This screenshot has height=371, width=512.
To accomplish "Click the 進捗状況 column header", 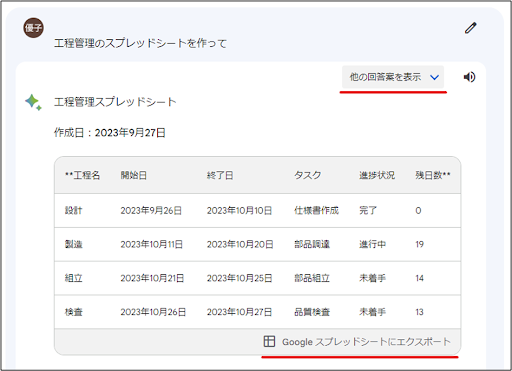I will [377, 175].
